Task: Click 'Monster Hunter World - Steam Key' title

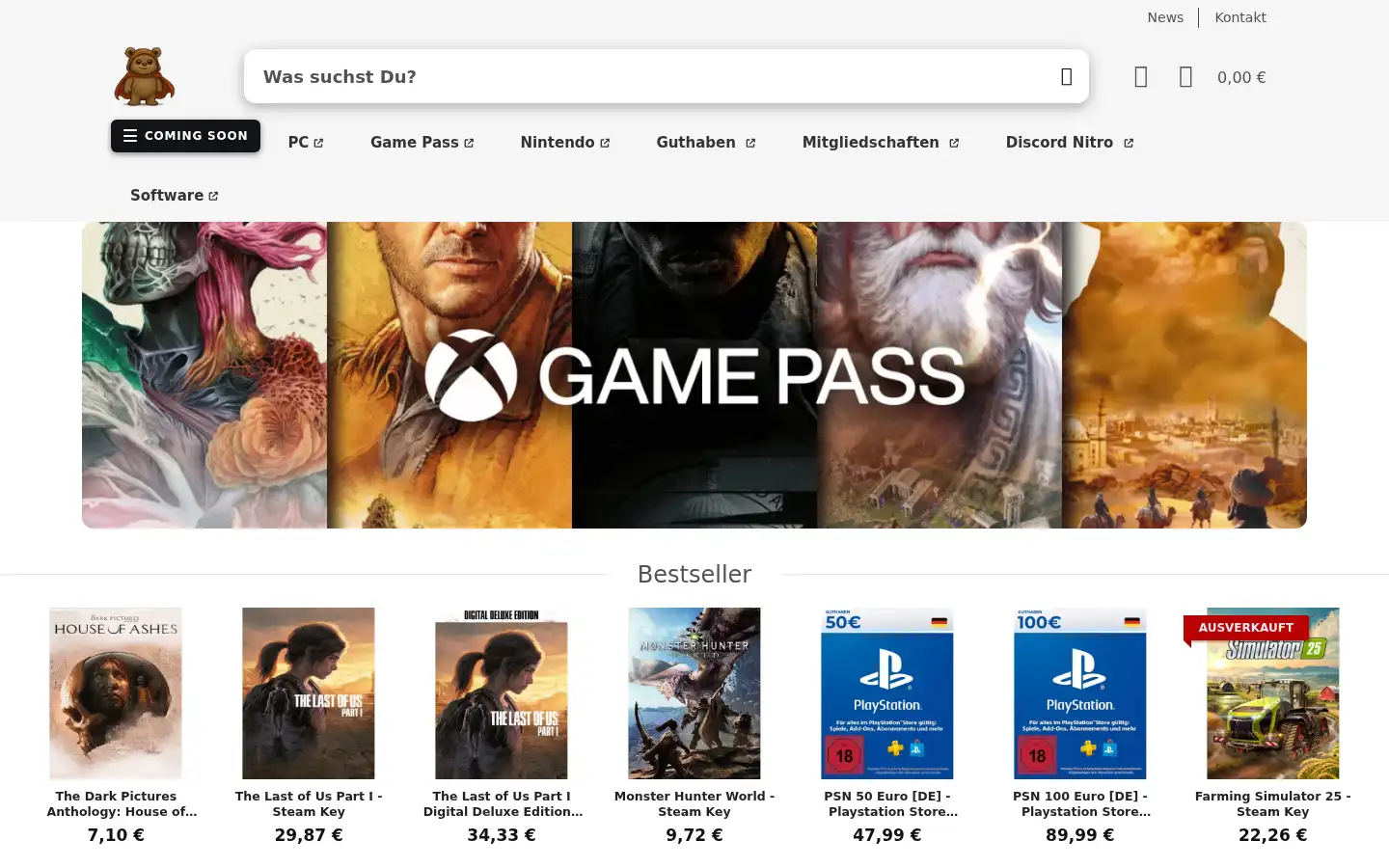Action: click(694, 803)
